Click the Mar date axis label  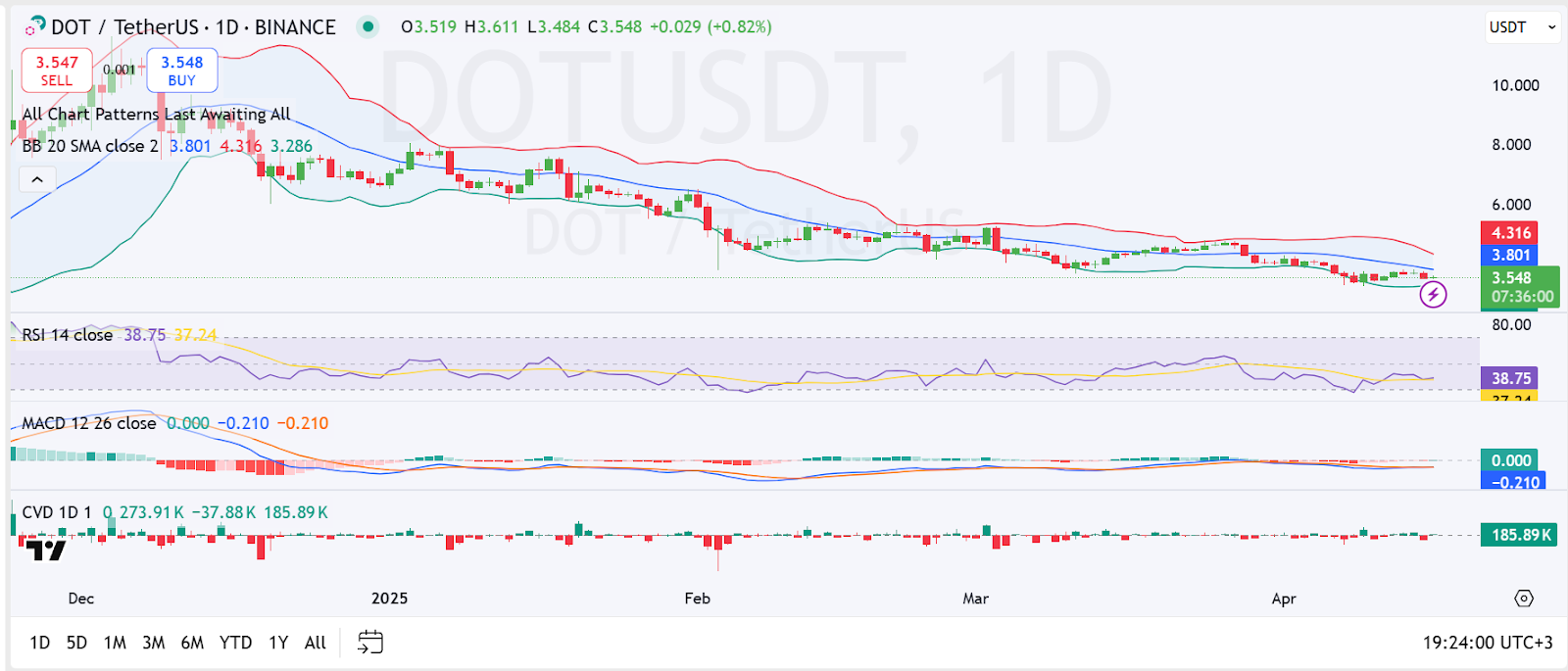tap(975, 599)
